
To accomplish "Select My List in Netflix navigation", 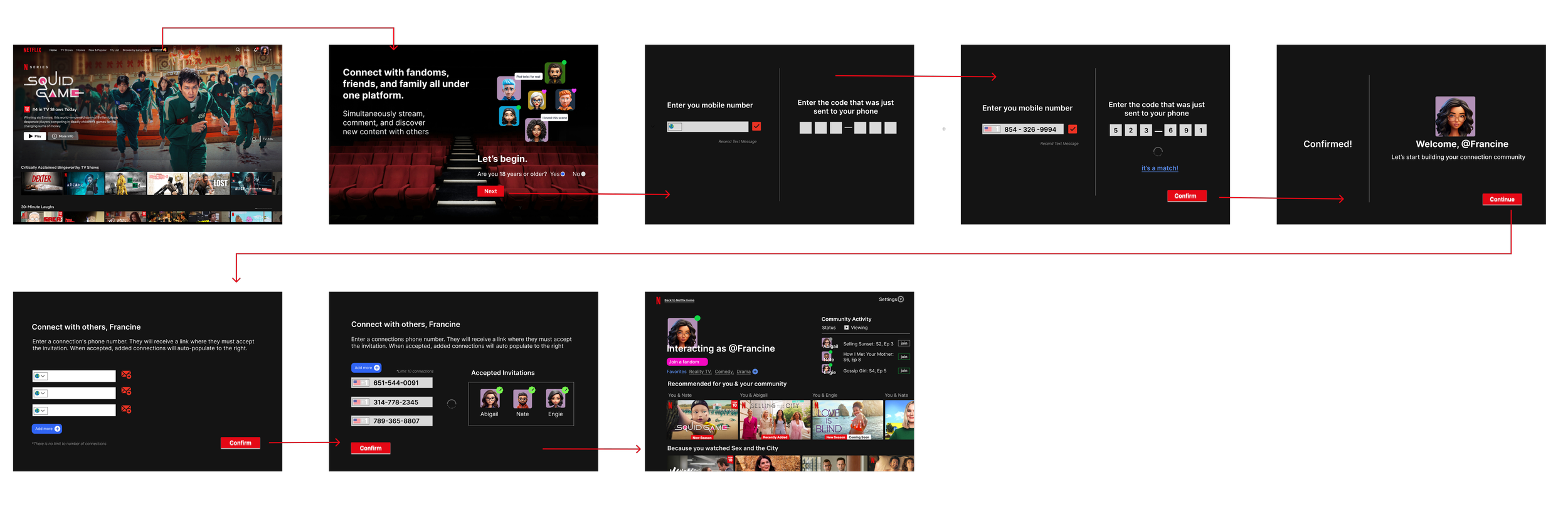I will pyautogui.click(x=114, y=50).
